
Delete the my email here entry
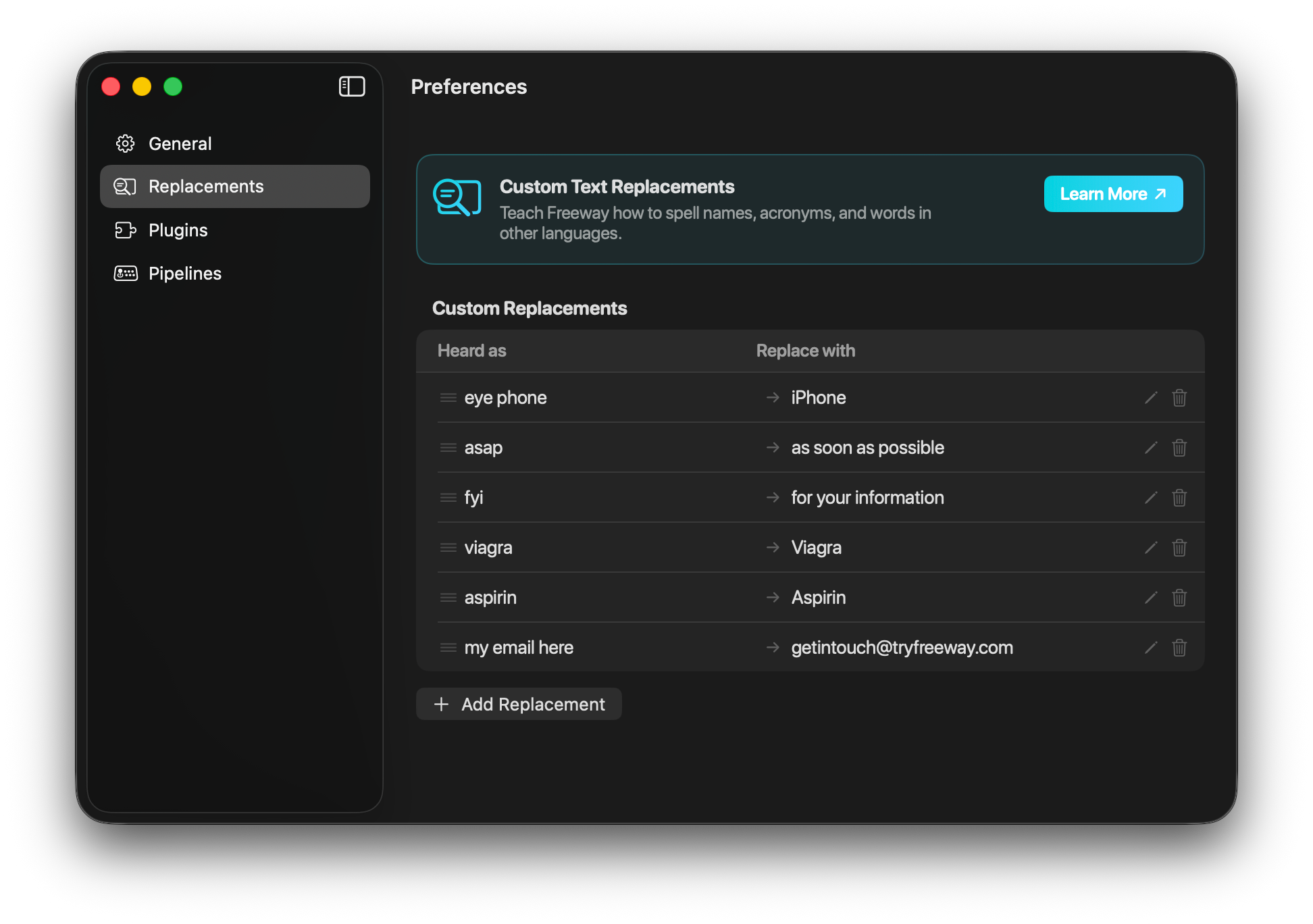[1179, 648]
